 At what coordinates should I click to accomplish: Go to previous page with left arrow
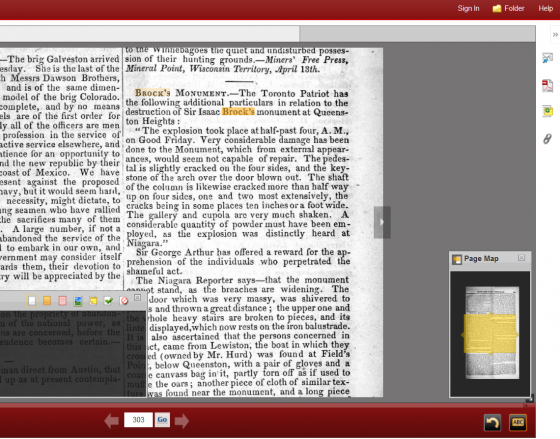[111, 421]
